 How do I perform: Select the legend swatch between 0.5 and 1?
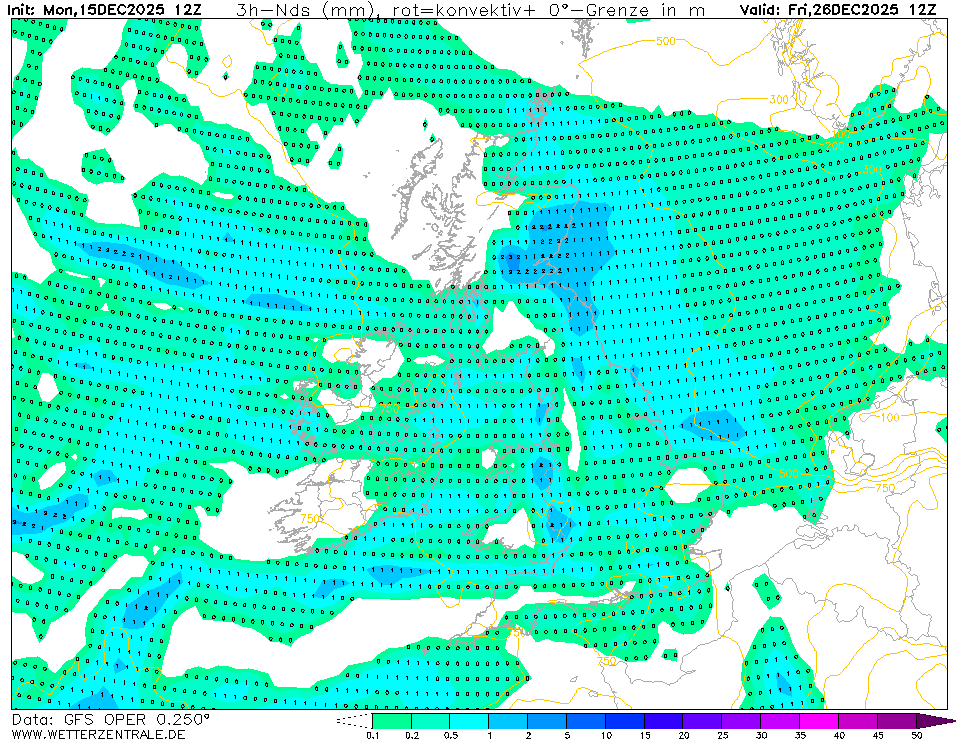469,720
